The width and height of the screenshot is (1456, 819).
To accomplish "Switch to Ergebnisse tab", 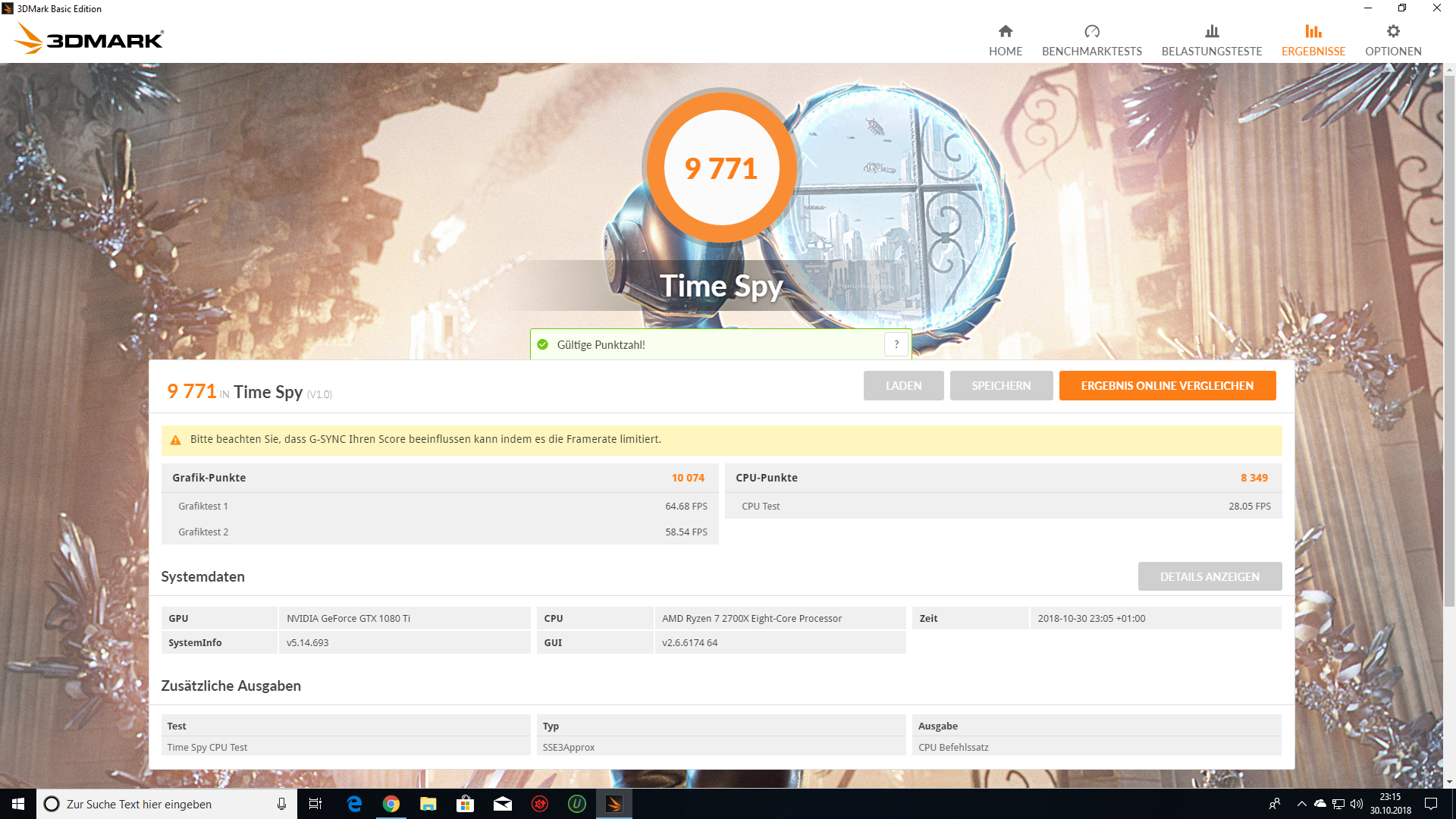I will coord(1313,51).
